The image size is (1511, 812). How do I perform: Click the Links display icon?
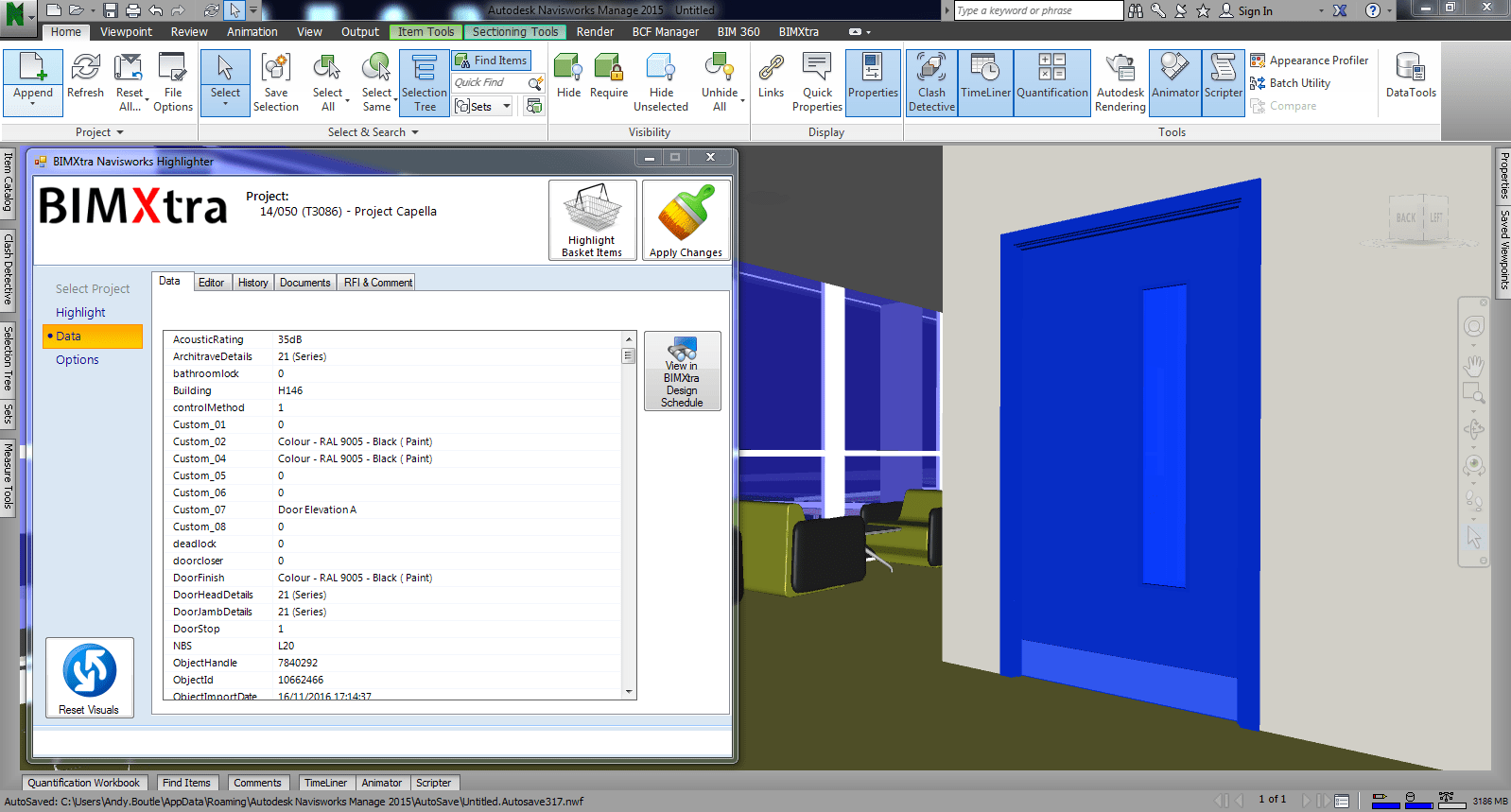771,69
